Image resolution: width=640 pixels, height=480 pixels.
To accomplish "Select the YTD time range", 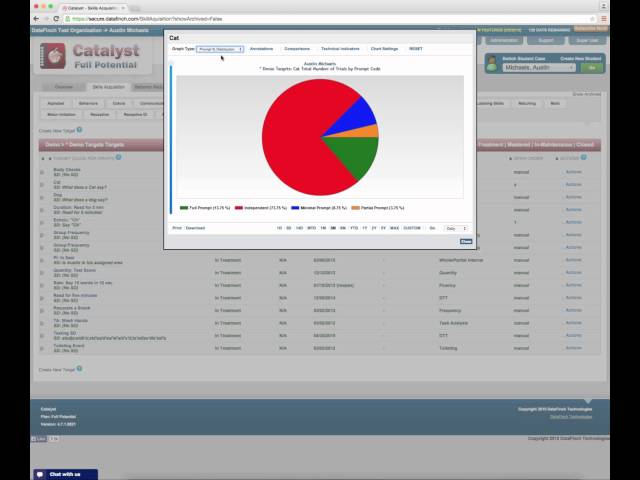I will point(354,228).
